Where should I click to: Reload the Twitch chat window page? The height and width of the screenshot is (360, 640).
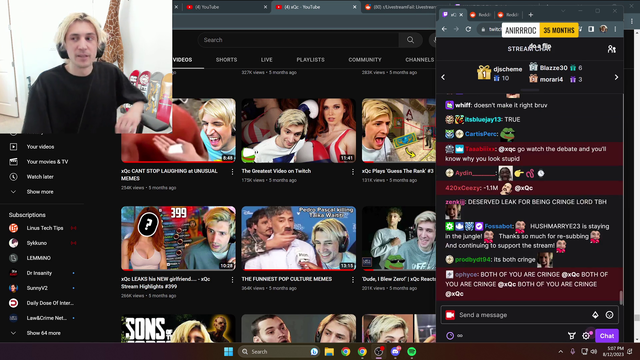(469, 29)
